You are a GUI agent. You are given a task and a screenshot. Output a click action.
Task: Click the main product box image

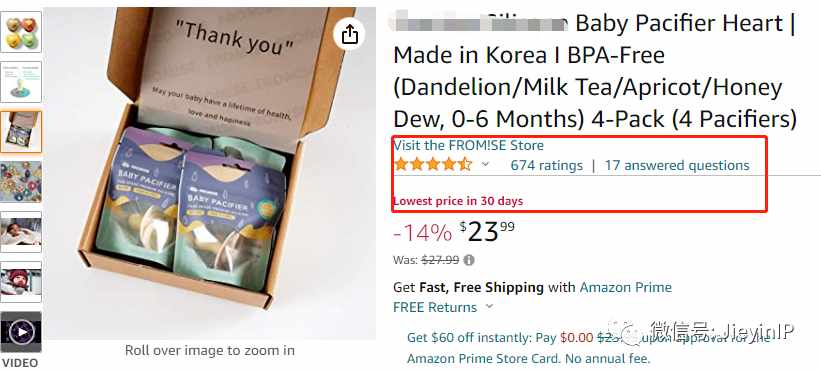coord(210,173)
